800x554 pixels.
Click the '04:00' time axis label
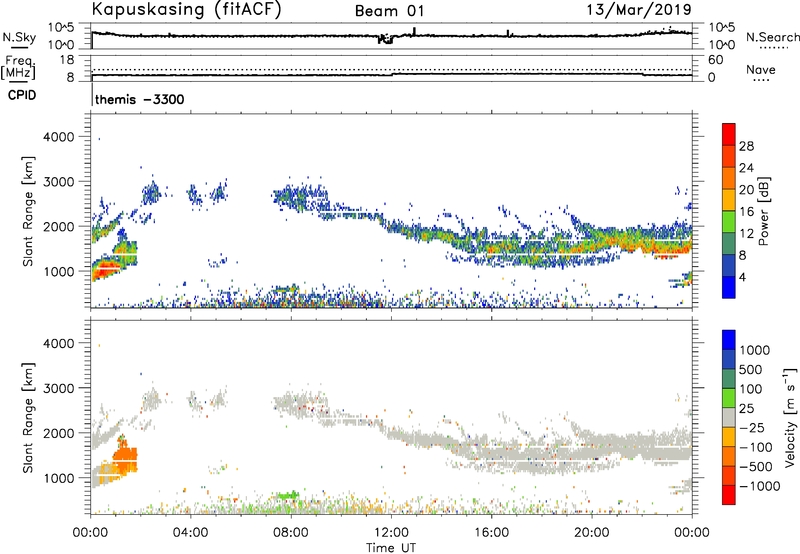191,533
